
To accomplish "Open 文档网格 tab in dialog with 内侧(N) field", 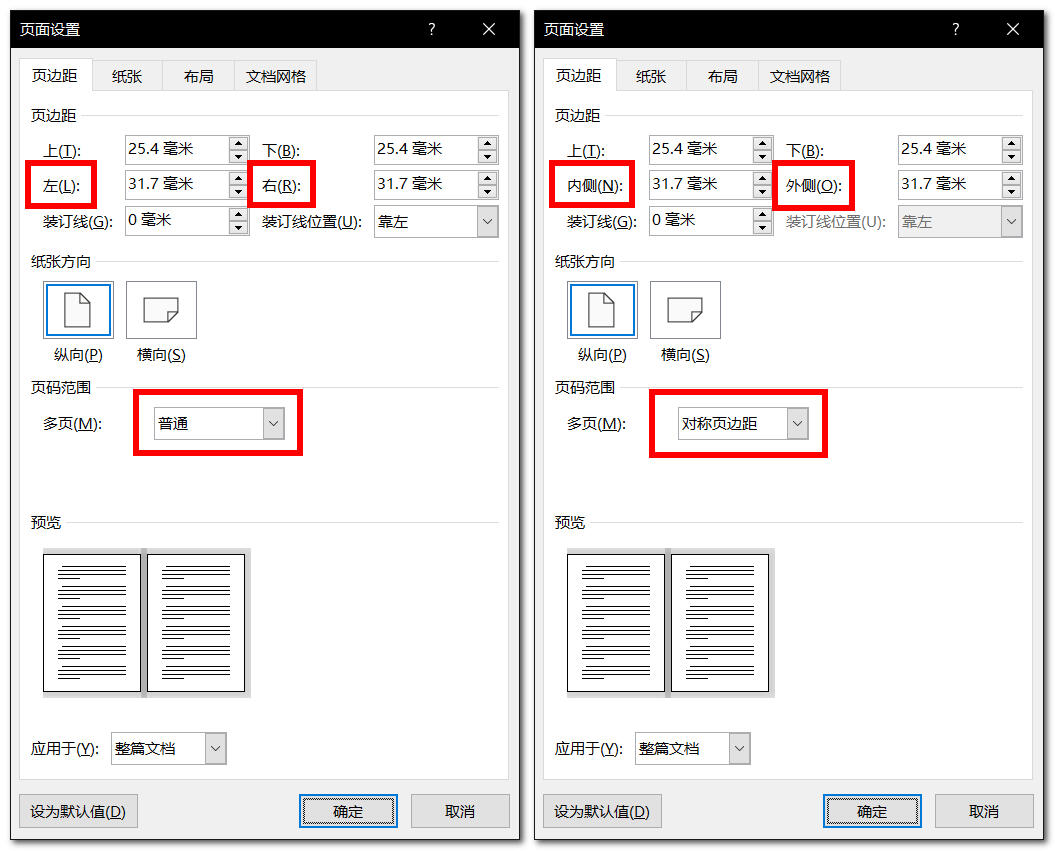I will [800, 76].
